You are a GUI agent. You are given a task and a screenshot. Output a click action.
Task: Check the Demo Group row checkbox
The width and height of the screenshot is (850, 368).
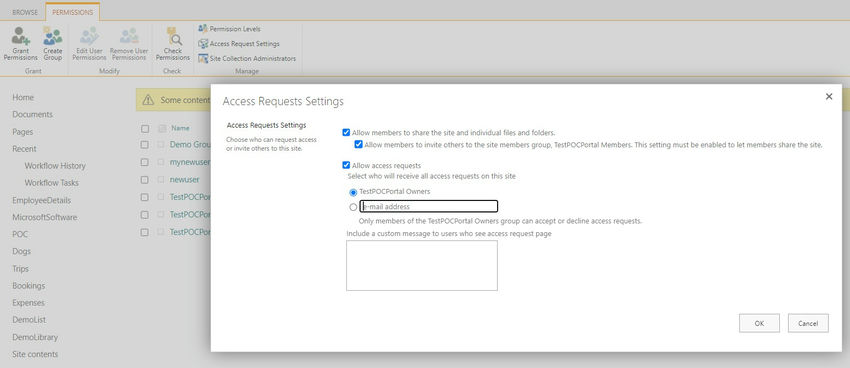tap(145, 145)
